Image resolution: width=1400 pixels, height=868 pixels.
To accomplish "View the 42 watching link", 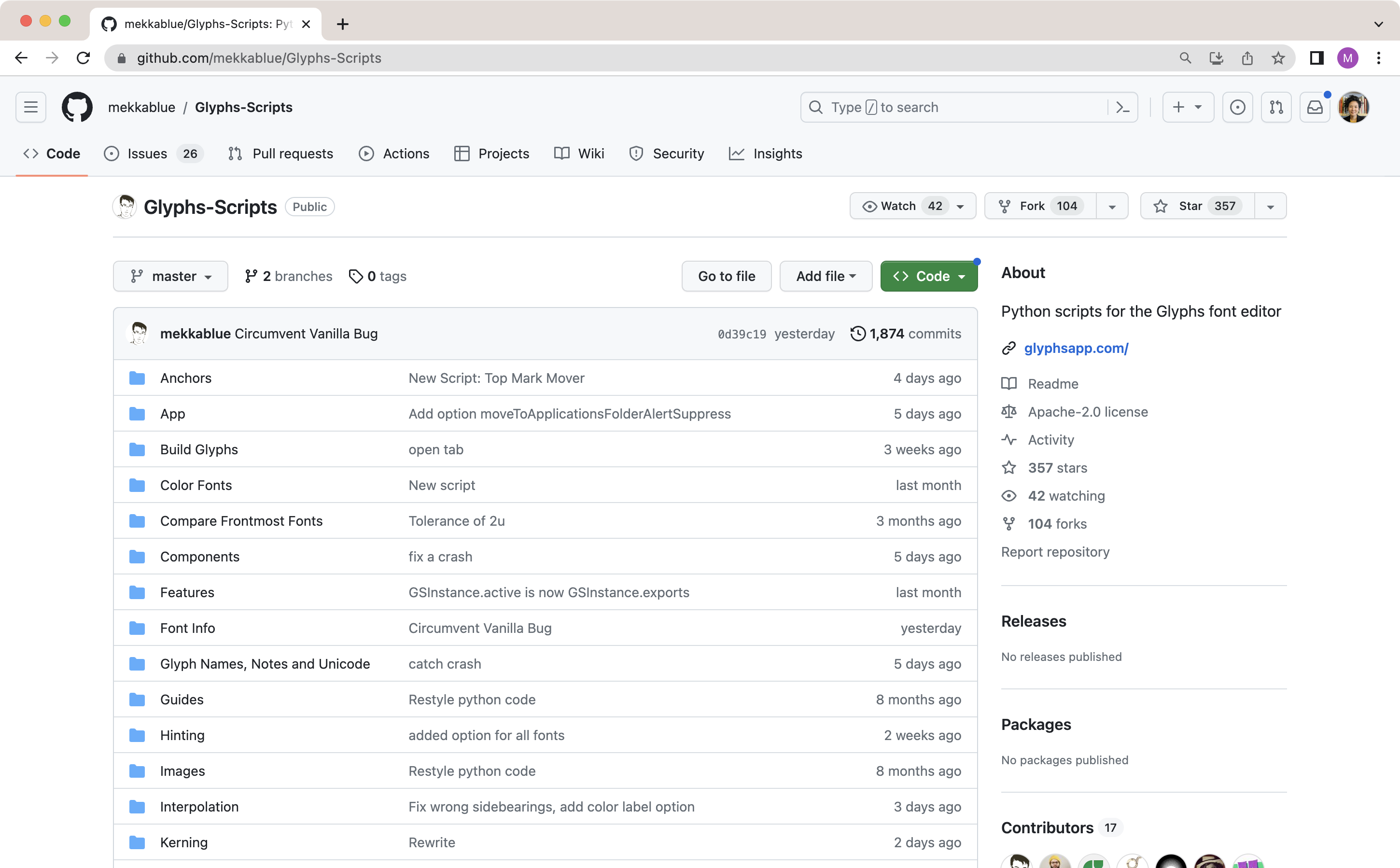I will [x=1066, y=495].
